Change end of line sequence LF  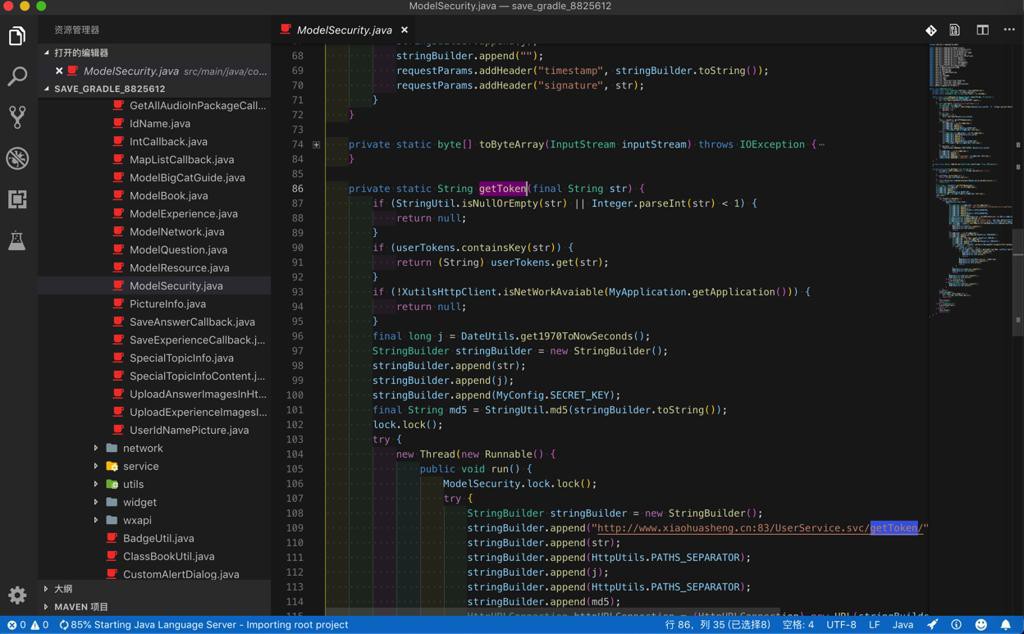[874, 625]
